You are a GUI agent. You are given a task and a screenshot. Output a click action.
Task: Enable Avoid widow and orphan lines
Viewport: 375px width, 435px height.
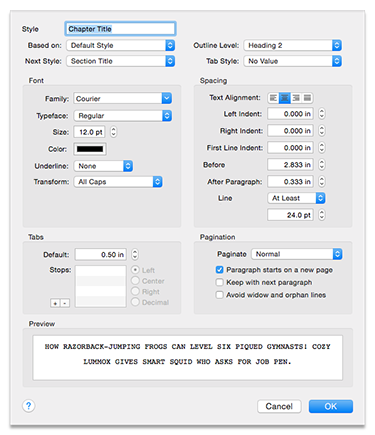(219, 295)
